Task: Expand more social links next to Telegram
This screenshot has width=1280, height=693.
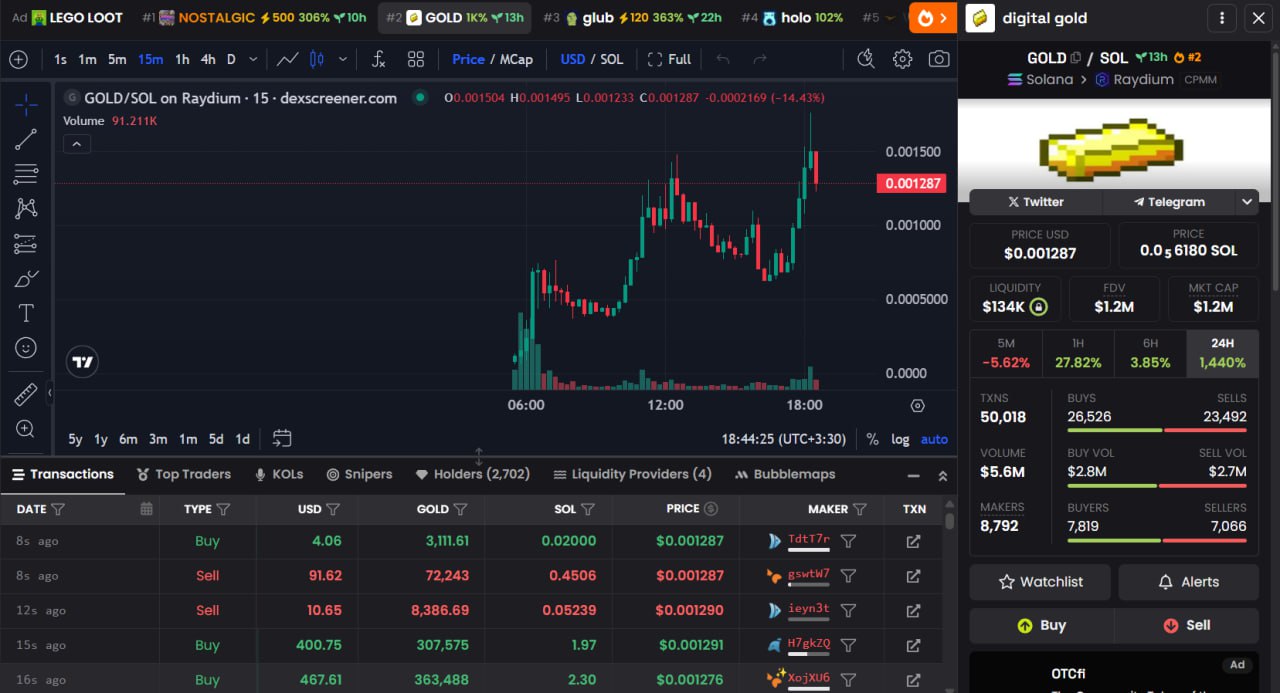Action: click(x=1247, y=202)
